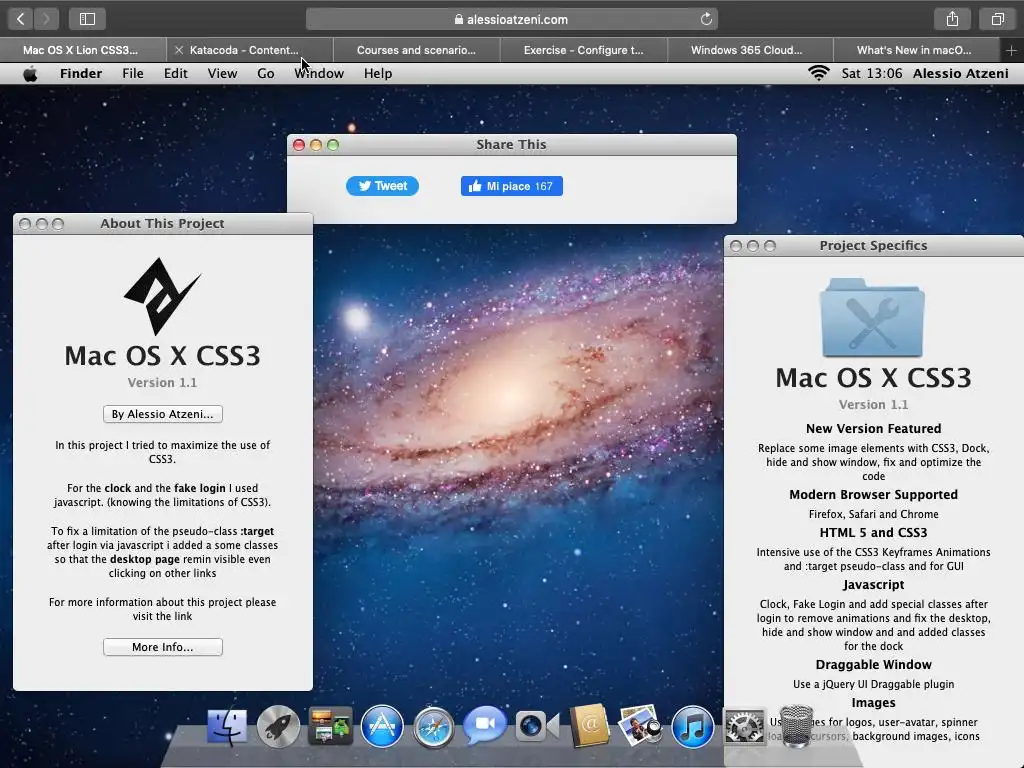
Task: Close the Share This window with red button
Action: 299,145
